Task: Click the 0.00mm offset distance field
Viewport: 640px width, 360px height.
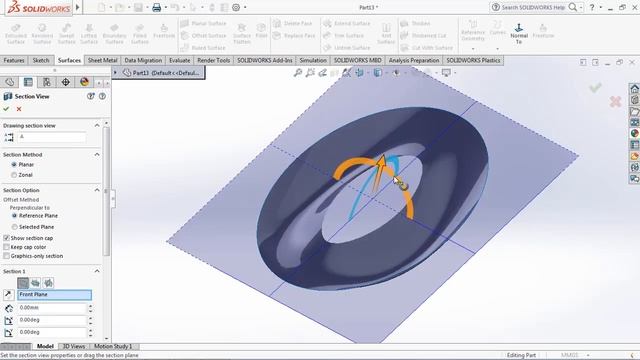Action: (x=52, y=308)
